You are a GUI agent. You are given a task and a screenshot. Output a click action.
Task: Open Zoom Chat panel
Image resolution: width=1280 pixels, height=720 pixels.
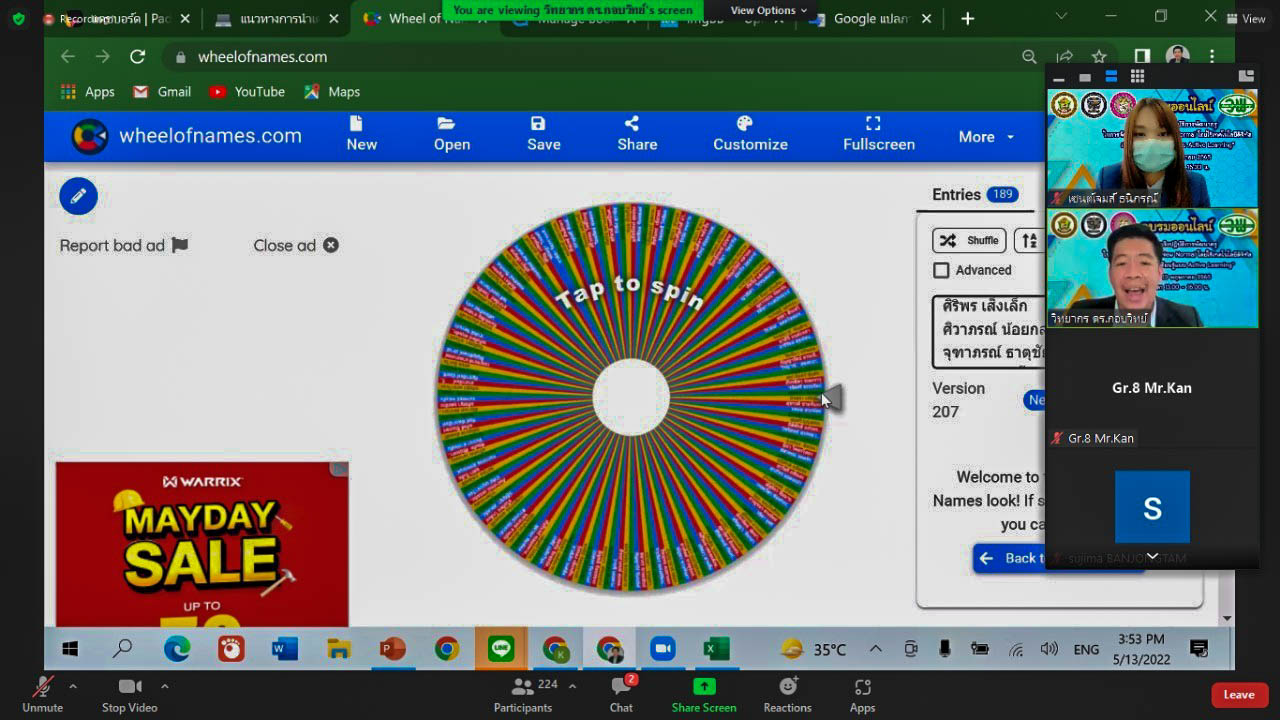(x=621, y=693)
